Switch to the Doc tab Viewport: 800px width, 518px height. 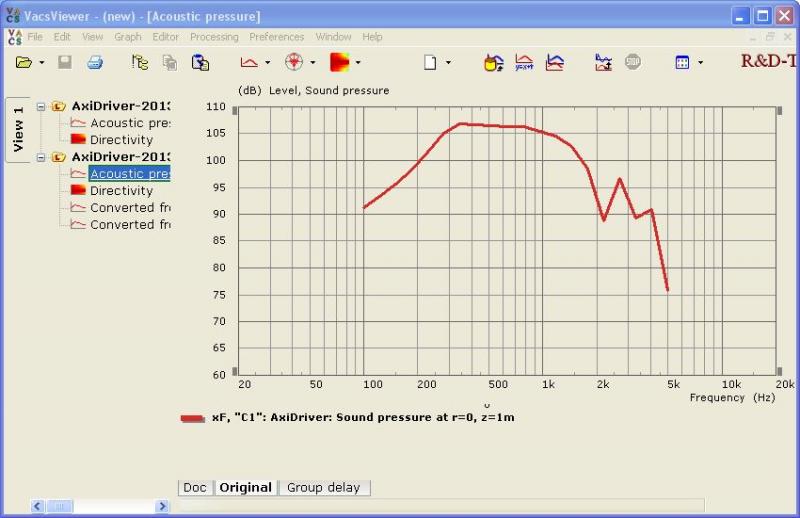coord(195,487)
